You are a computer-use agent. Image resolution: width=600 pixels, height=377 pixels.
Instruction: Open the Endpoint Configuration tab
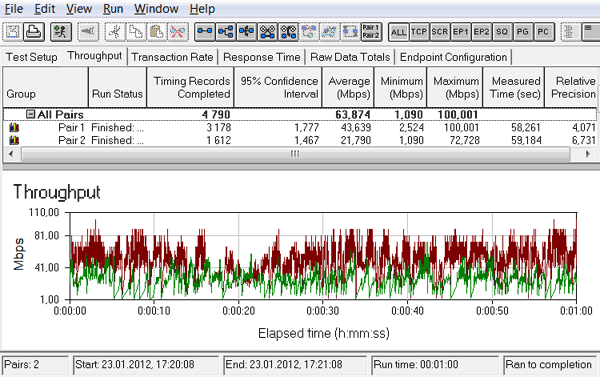[453, 57]
